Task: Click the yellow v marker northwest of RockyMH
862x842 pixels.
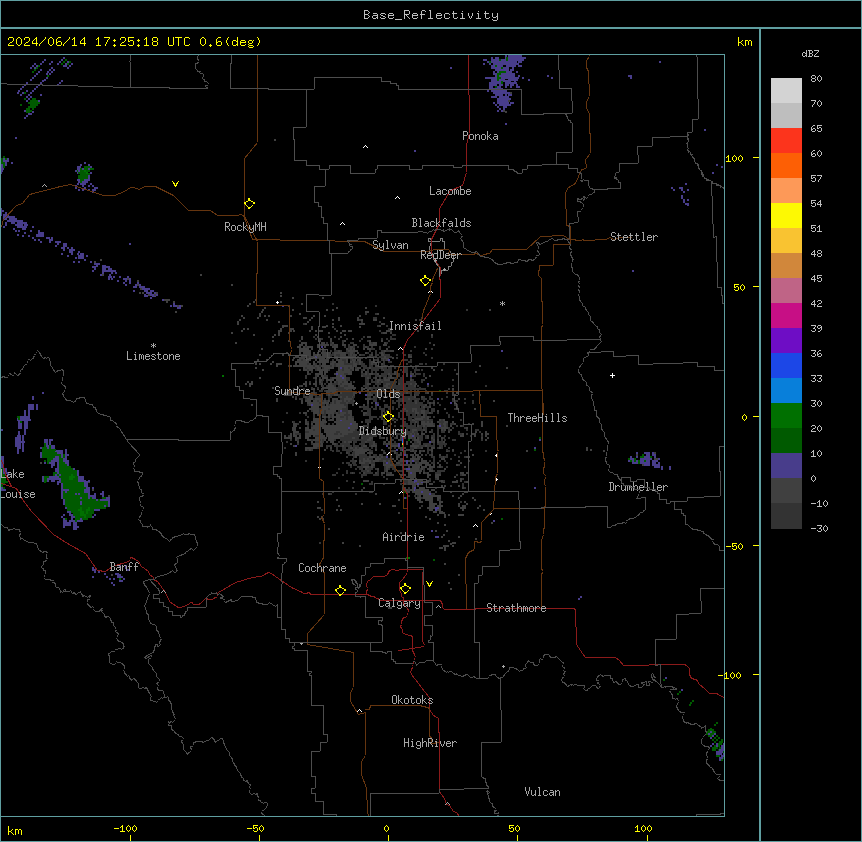Action: [175, 184]
